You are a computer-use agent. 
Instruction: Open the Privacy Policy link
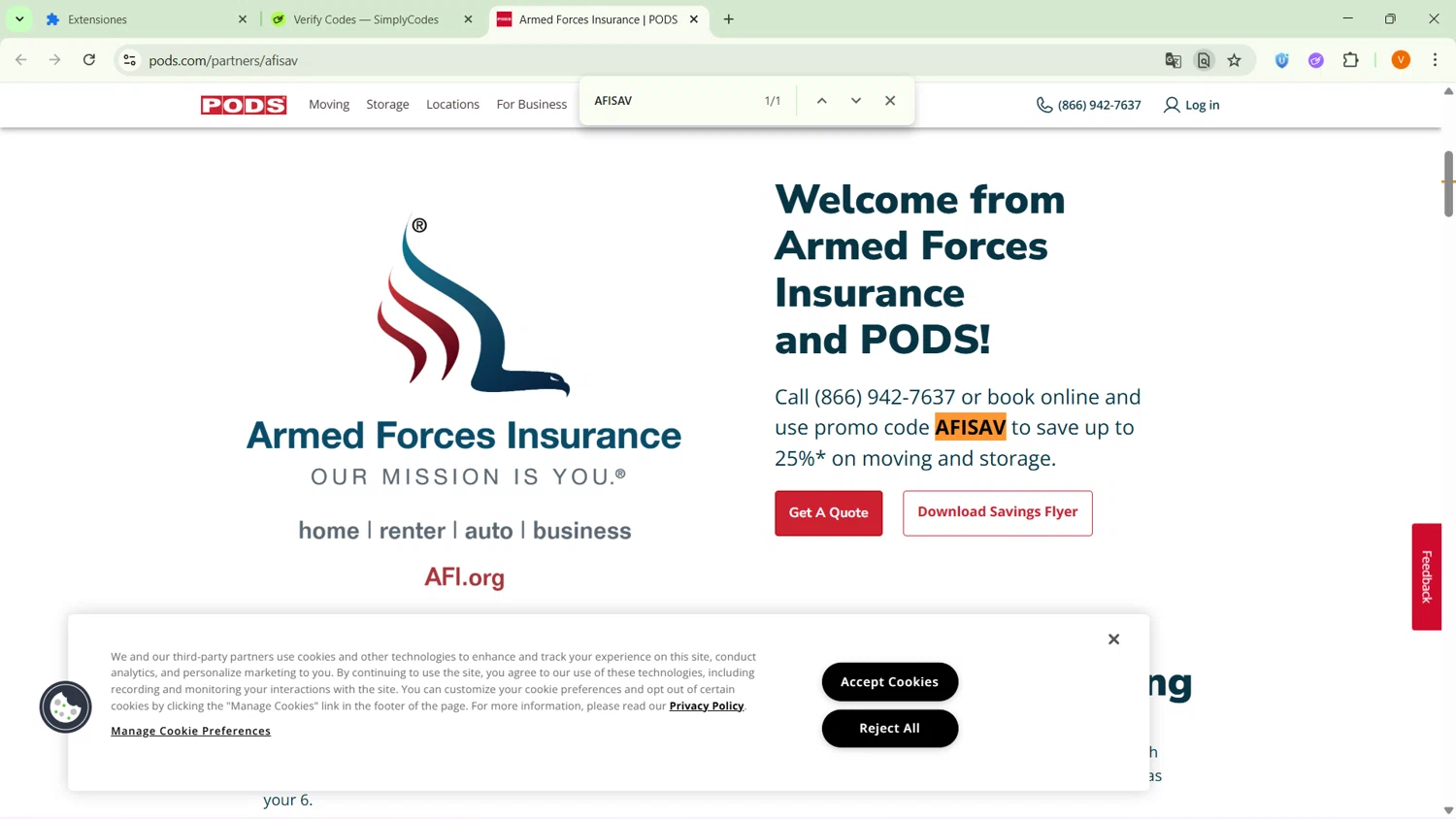[707, 705]
